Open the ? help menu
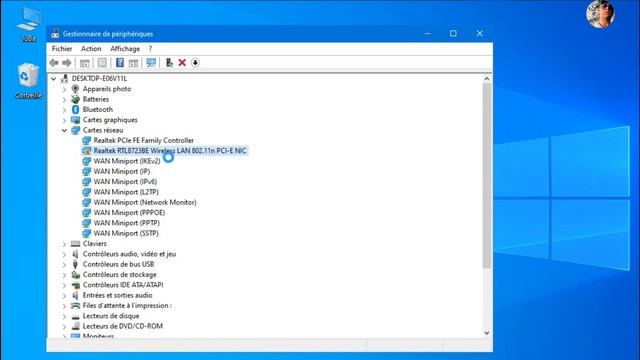Viewport: 640px width, 360px height. coord(150,49)
